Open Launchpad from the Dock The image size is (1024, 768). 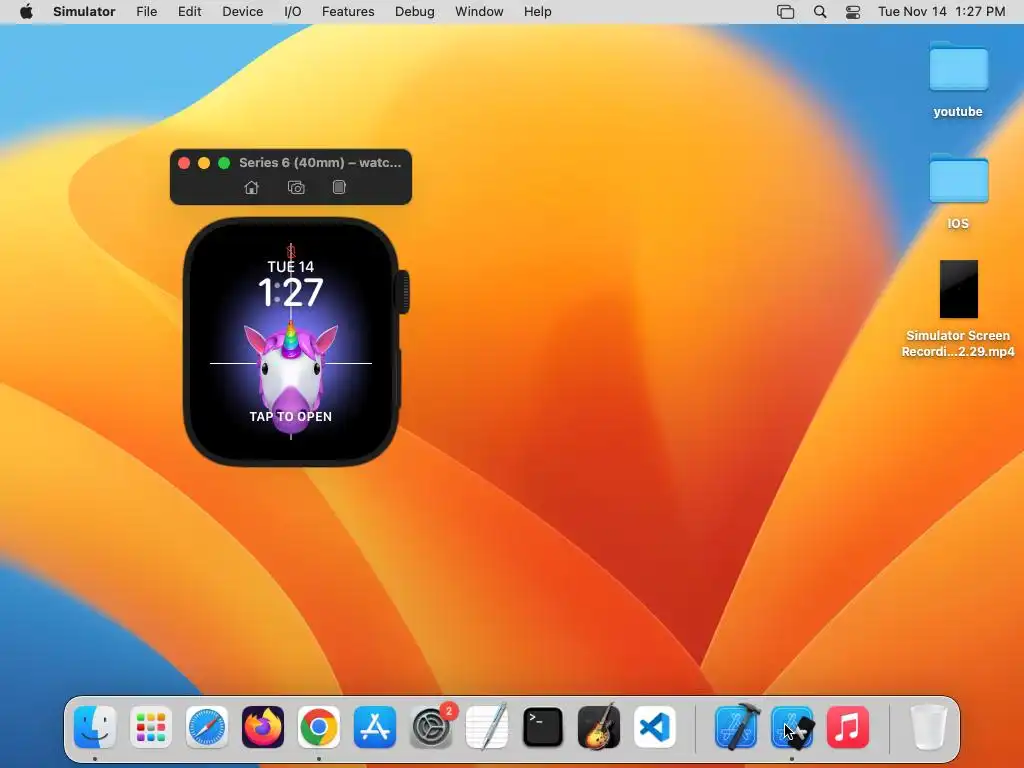pyautogui.click(x=151, y=727)
